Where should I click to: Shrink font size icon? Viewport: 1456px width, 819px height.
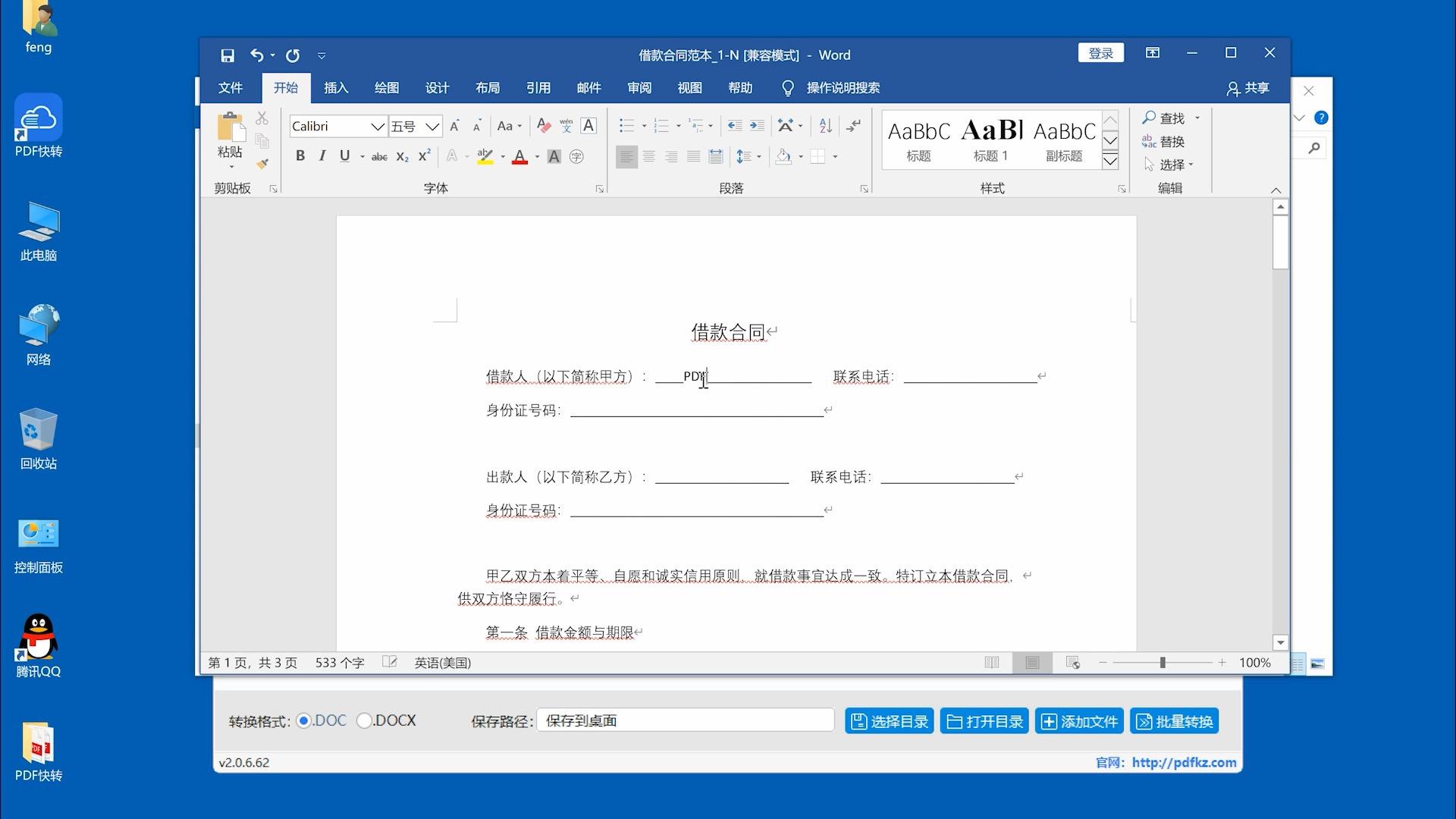(x=477, y=126)
